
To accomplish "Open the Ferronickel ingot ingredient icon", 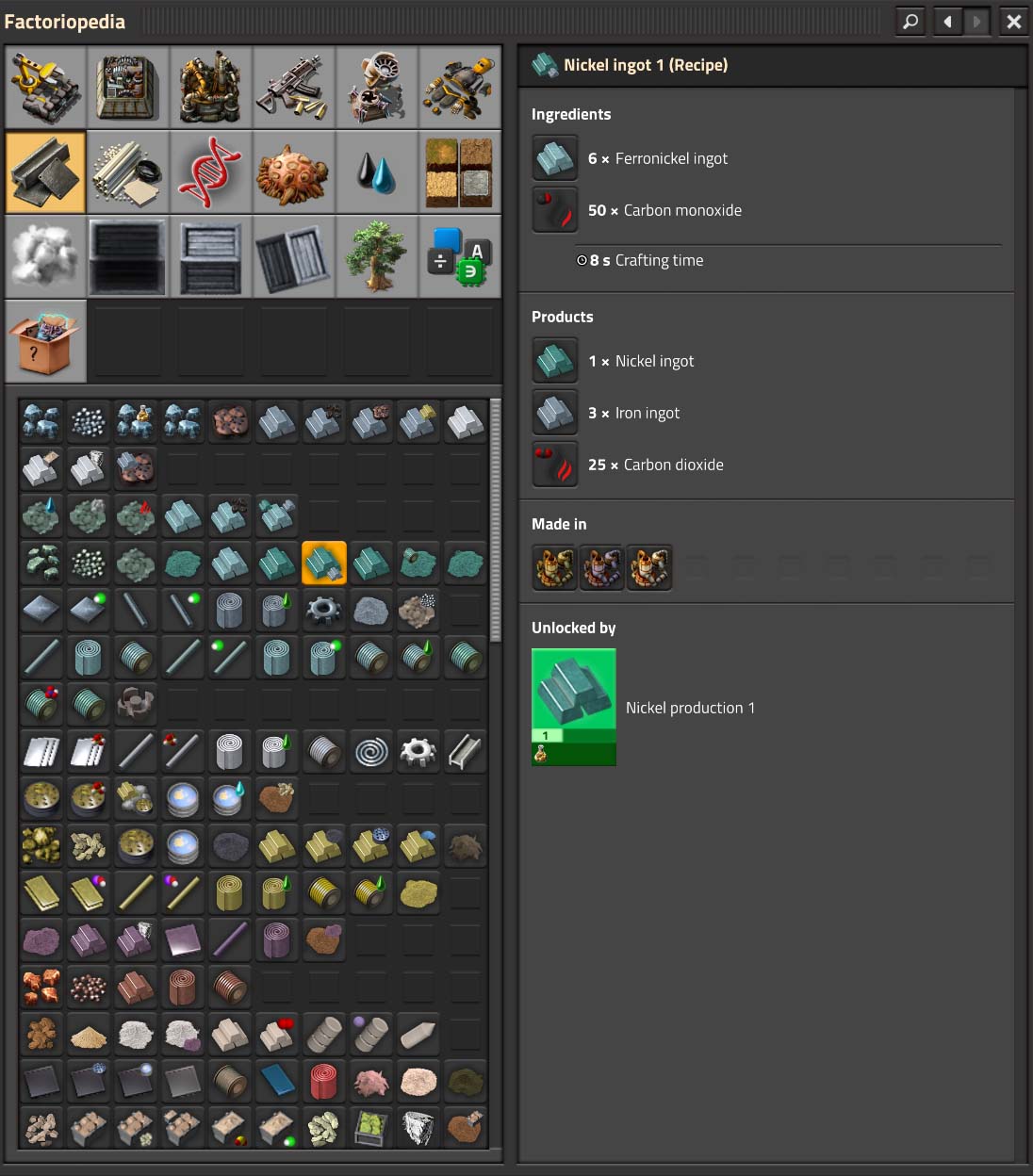I will click(x=555, y=158).
